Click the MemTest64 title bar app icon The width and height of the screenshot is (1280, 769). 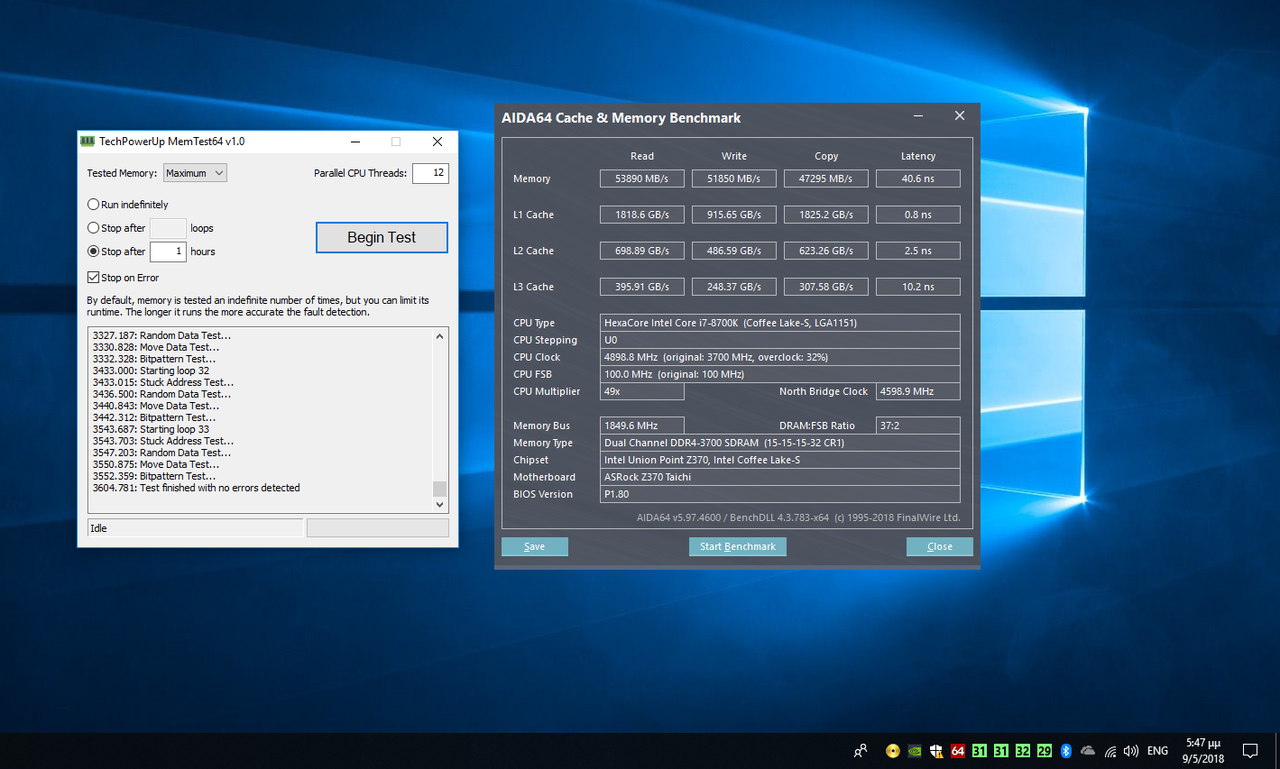click(x=88, y=141)
